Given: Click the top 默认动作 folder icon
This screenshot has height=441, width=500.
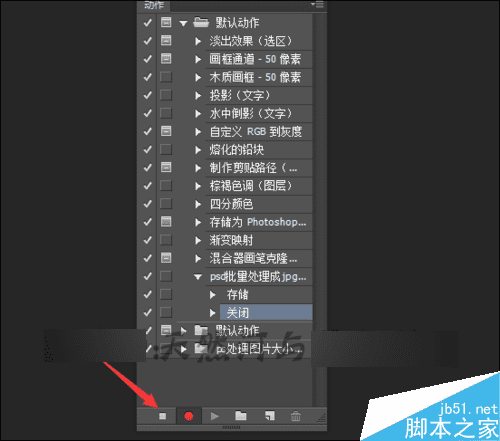Looking at the screenshot, I should 201,22.
